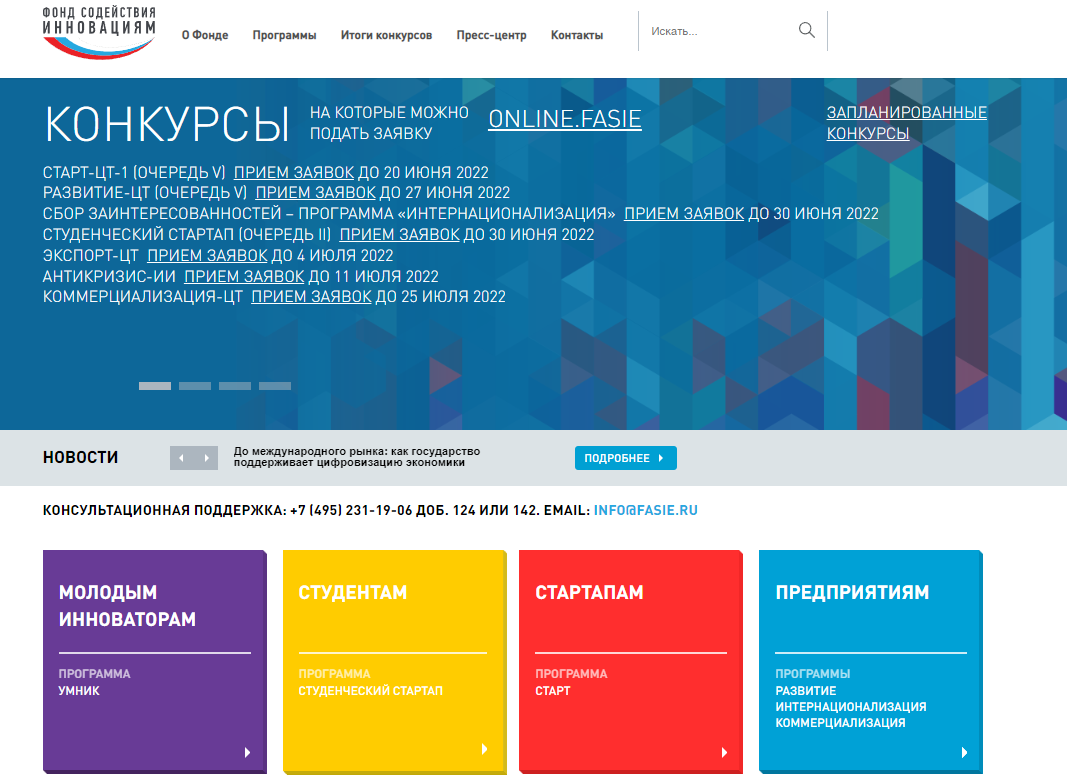Open the Пресс-центр menu
The height and width of the screenshot is (780, 1067).
491,35
